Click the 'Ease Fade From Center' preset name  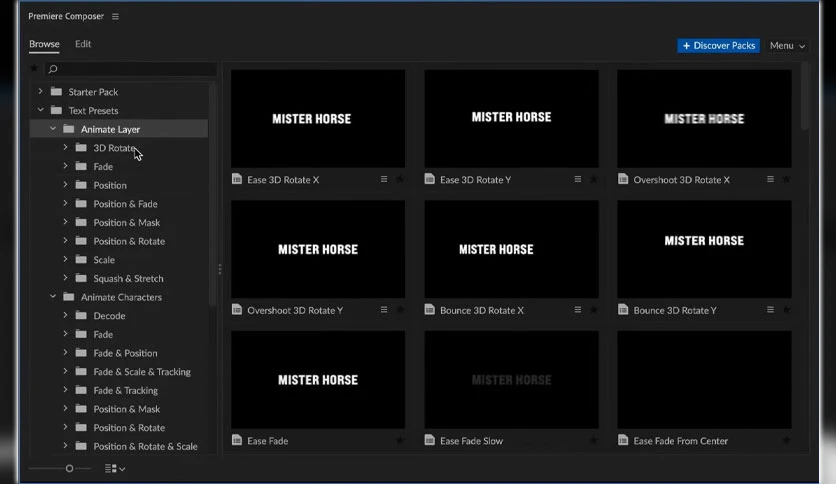coord(680,441)
